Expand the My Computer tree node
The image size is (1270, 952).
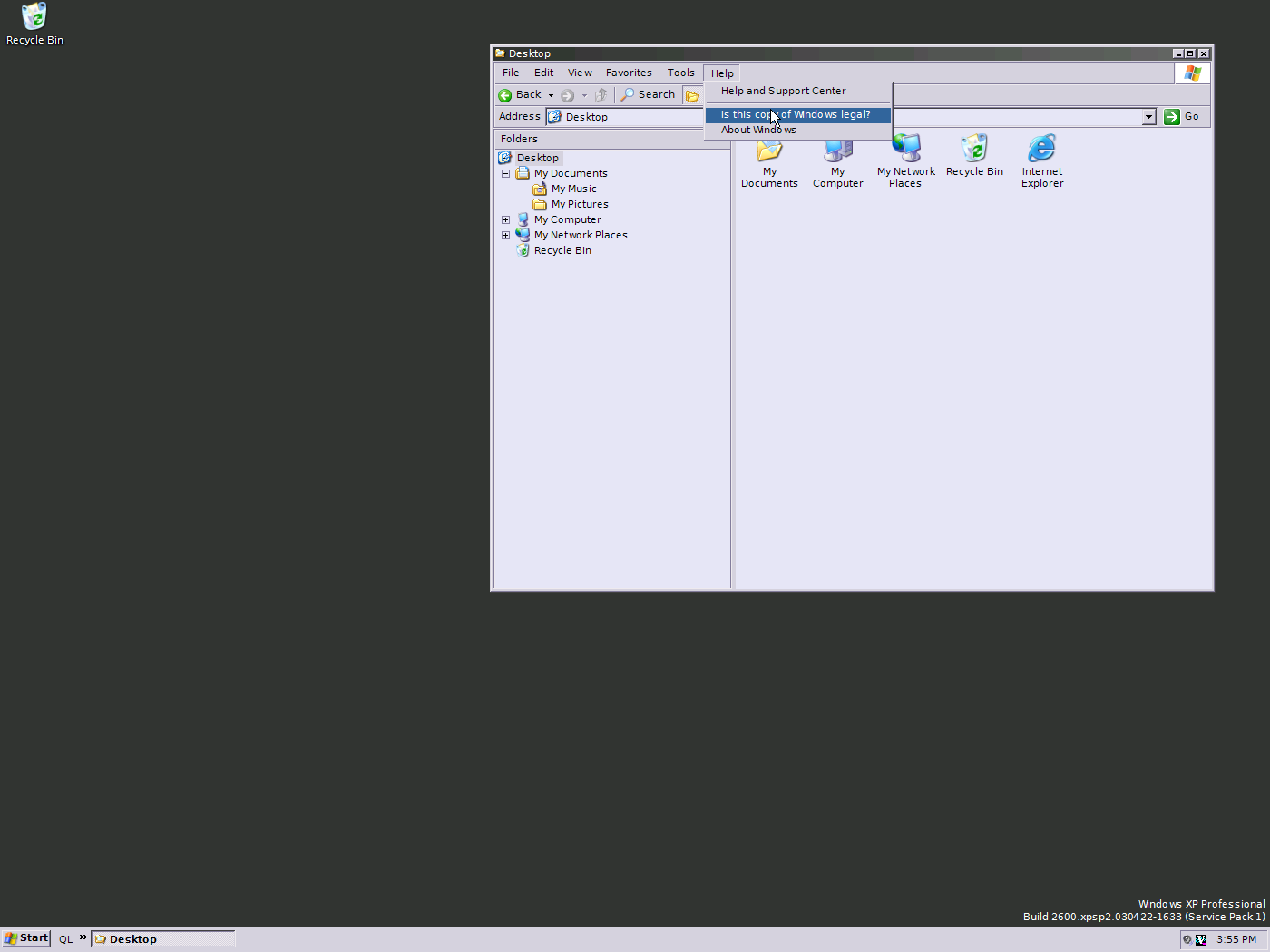[x=505, y=219]
